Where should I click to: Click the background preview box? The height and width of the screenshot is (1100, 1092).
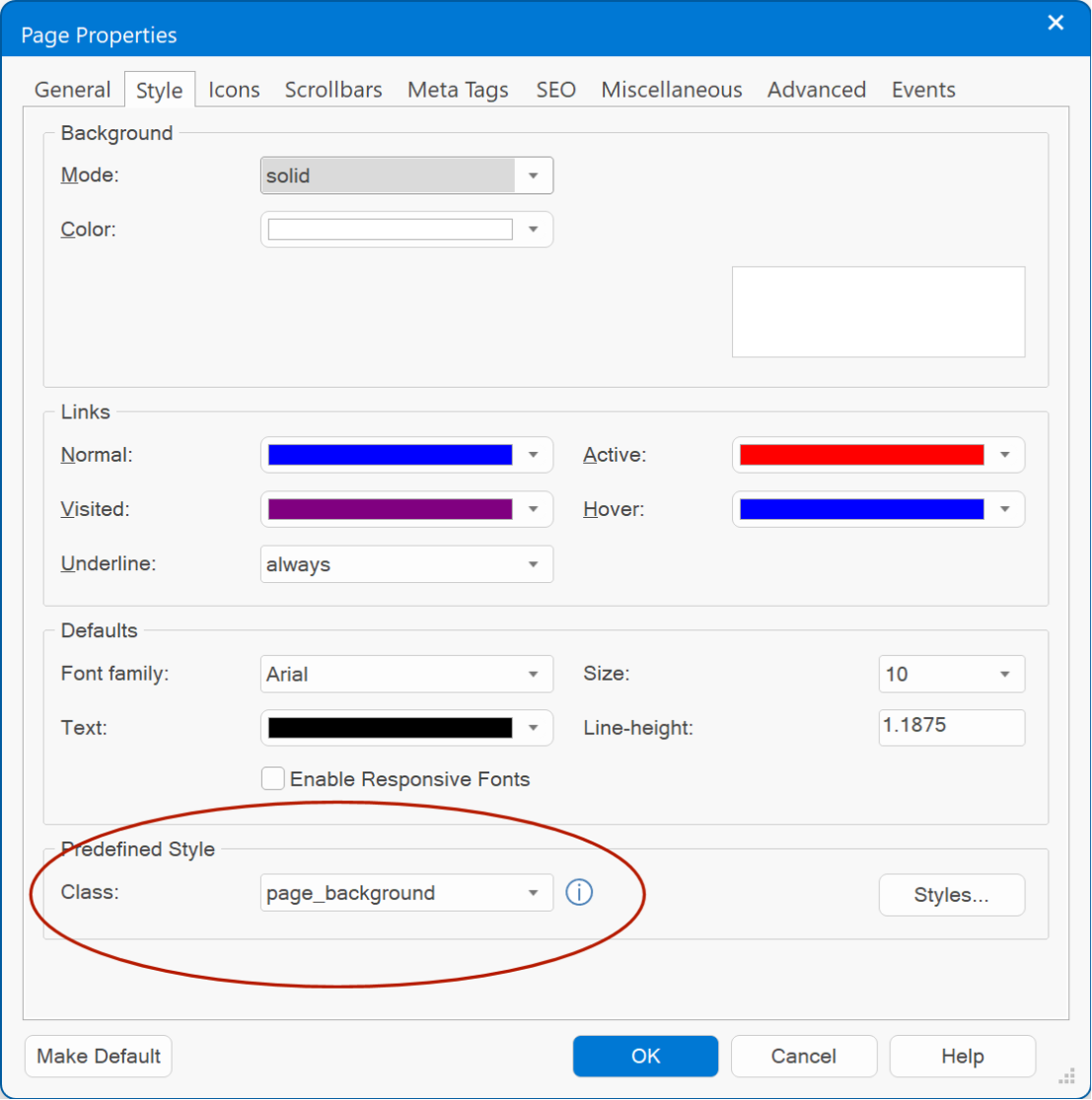pyautogui.click(x=878, y=312)
